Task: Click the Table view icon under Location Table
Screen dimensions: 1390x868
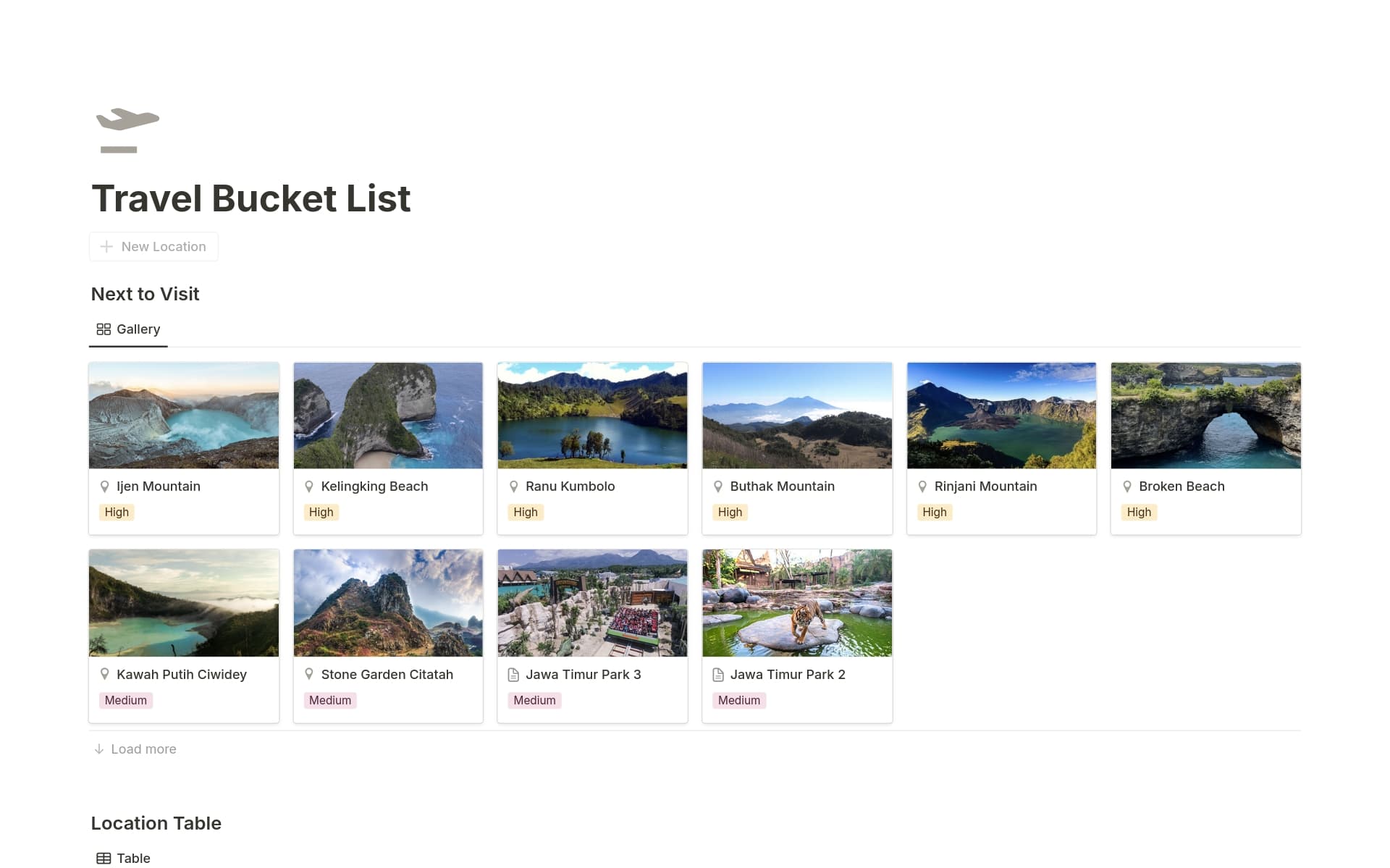Action: [104, 858]
